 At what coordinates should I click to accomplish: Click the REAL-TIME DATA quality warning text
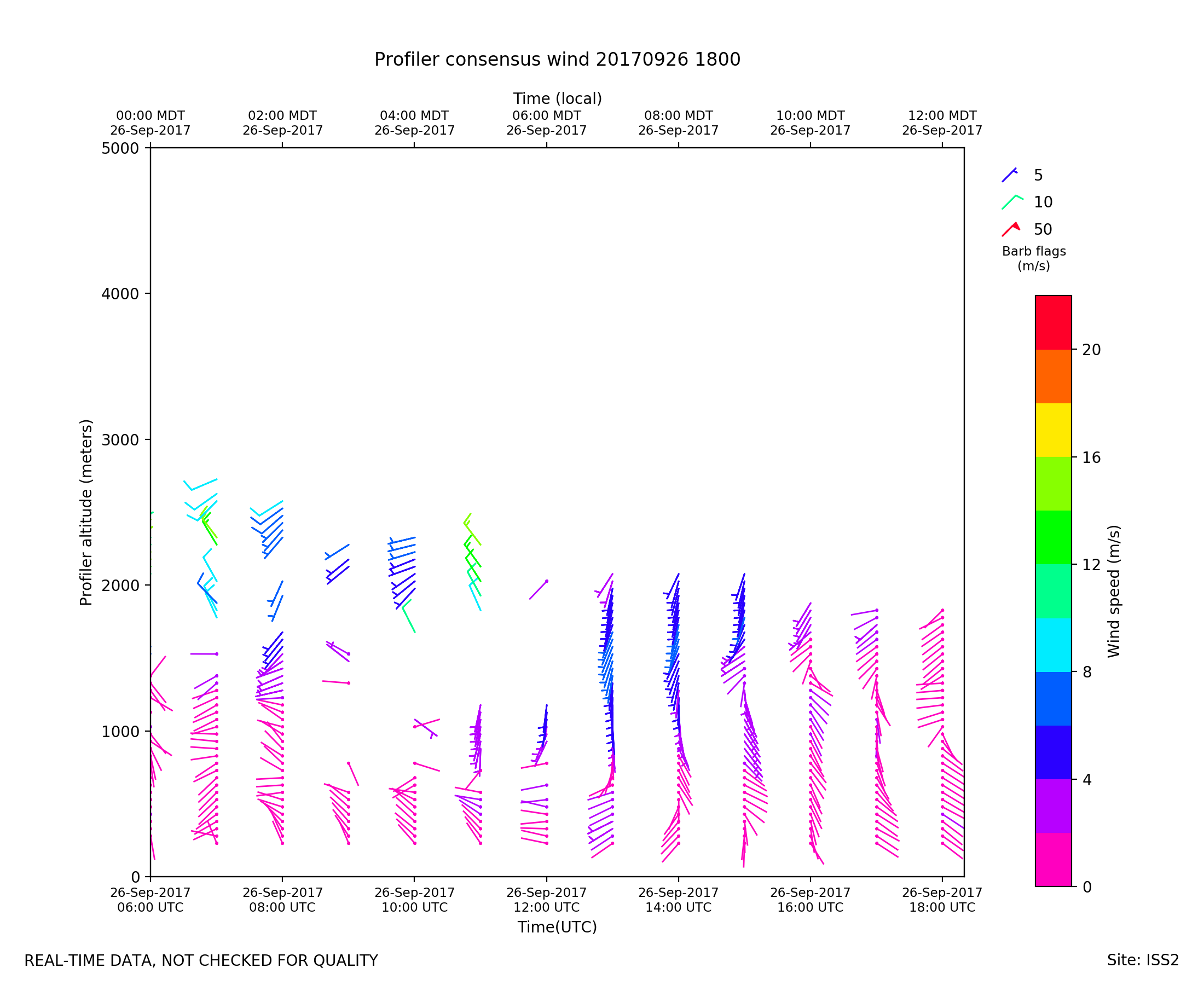coord(201,961)
